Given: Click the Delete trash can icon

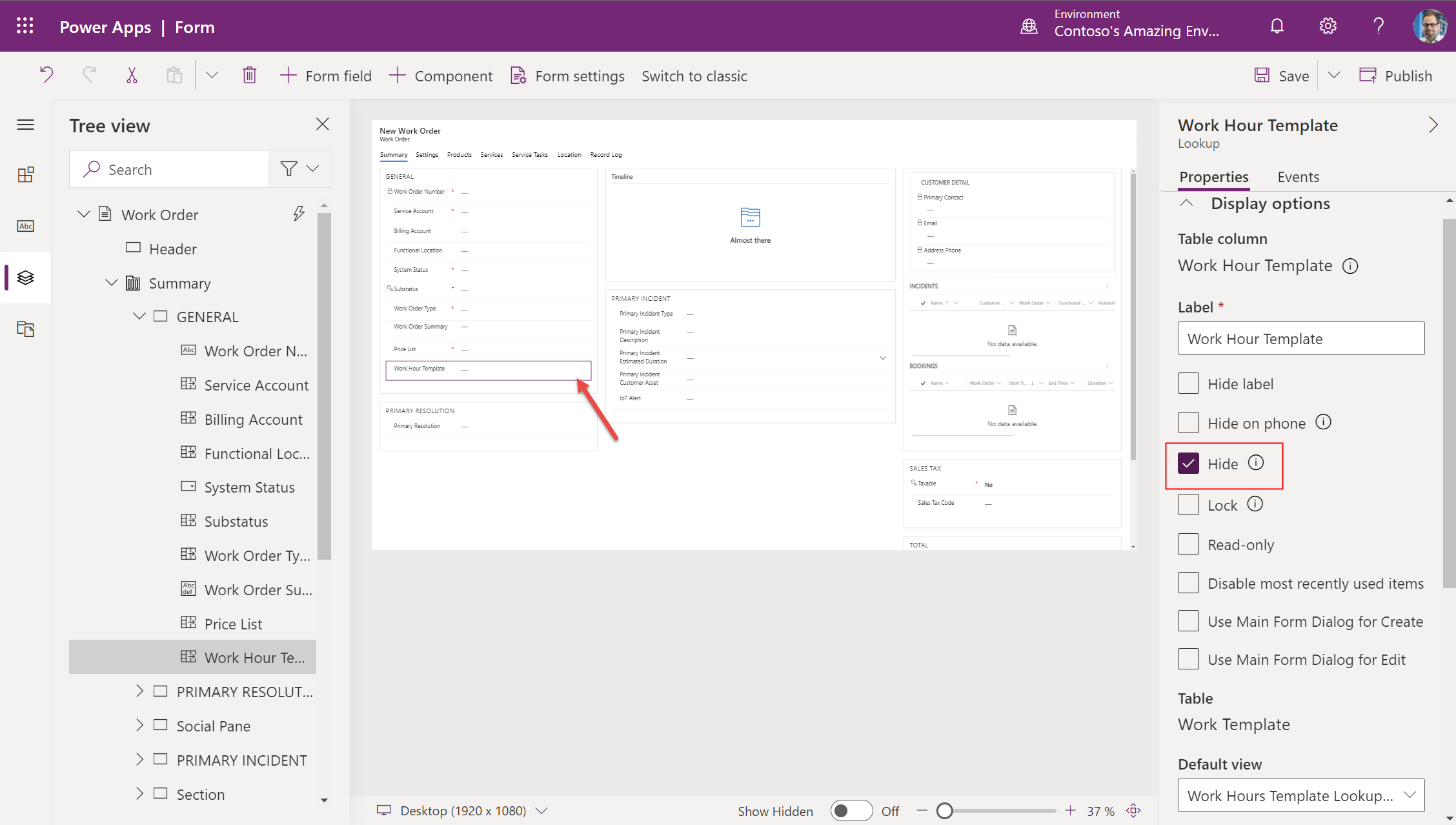Looking at the screenshot, I should click(250, 76).
